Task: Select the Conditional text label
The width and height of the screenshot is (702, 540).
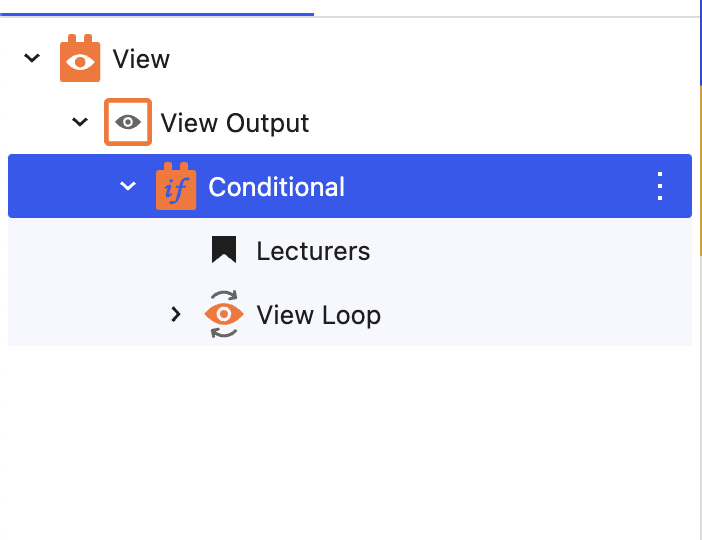Action: coord(277,187)
